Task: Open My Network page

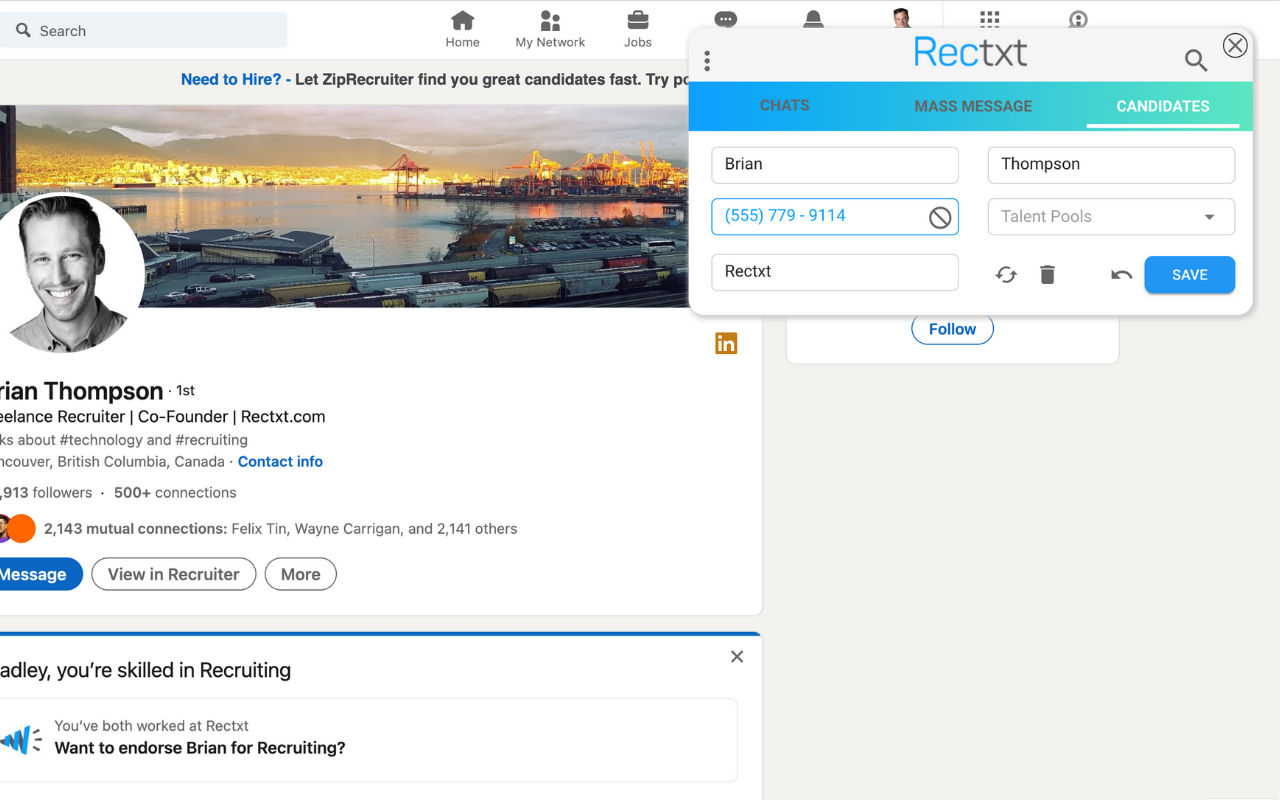Action: click(550, 29)
